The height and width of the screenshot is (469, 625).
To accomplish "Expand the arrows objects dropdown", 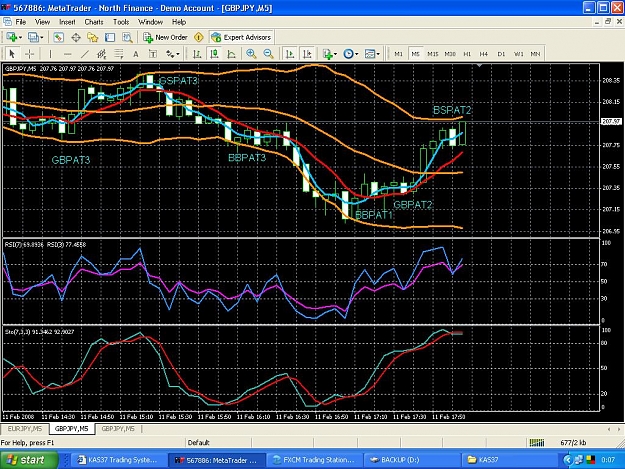I will [x=178, y=54].
